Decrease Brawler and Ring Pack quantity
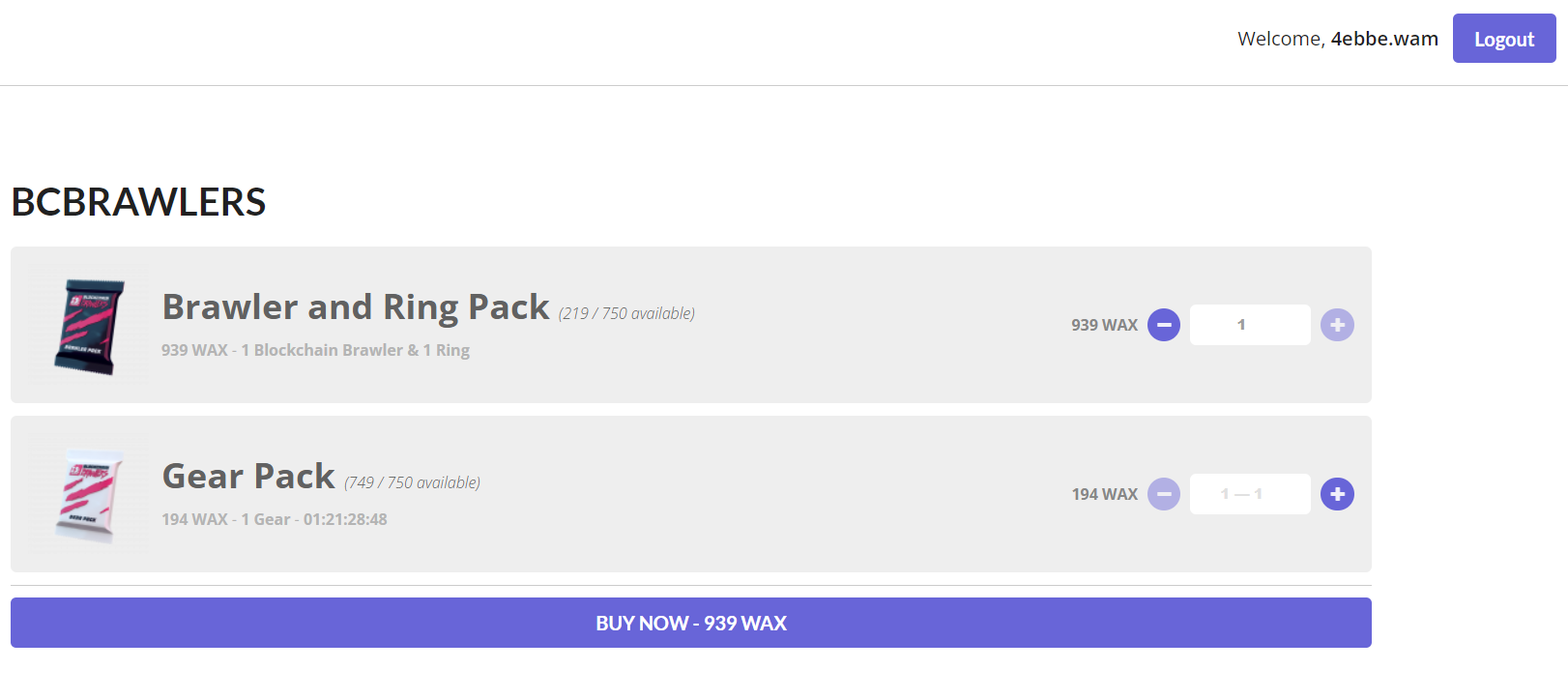This screenshot has height=699, width=1568. coord(1164,325)
